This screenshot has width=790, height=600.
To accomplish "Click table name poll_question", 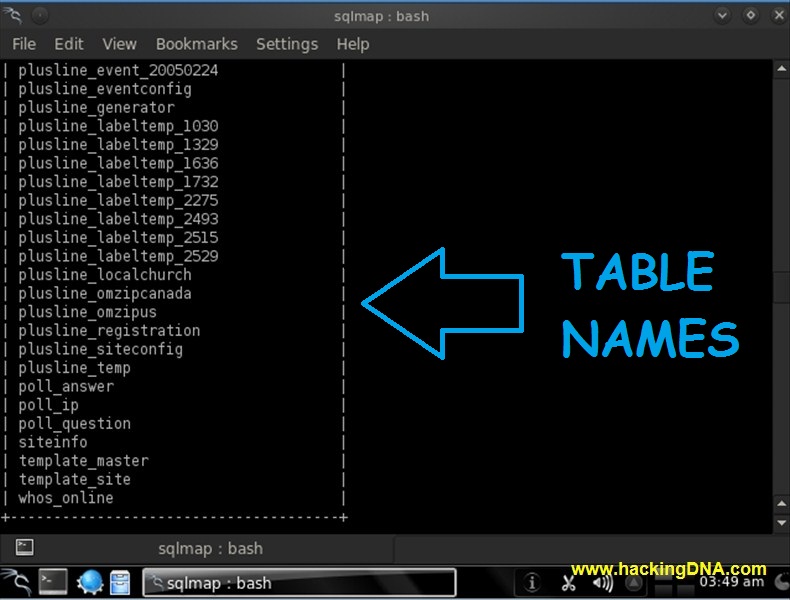I will 75,424.
